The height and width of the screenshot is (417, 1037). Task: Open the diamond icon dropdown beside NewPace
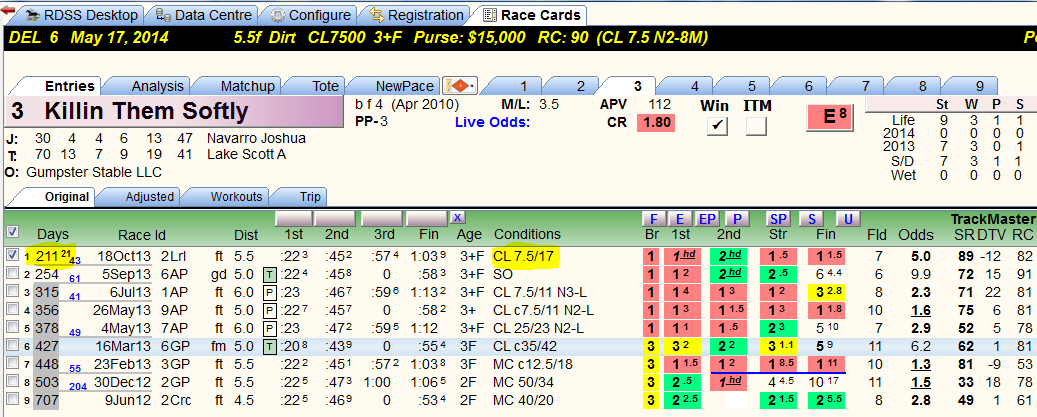461,86
